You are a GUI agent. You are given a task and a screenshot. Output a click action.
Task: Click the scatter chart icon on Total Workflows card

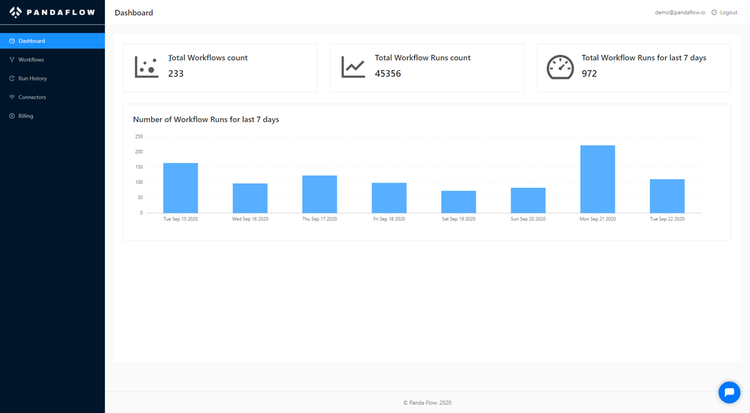coord(146,67)
